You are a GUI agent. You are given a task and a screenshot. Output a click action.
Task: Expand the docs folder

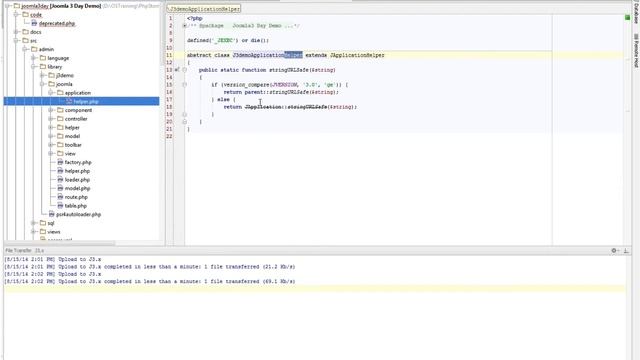(x=16, y=32)
